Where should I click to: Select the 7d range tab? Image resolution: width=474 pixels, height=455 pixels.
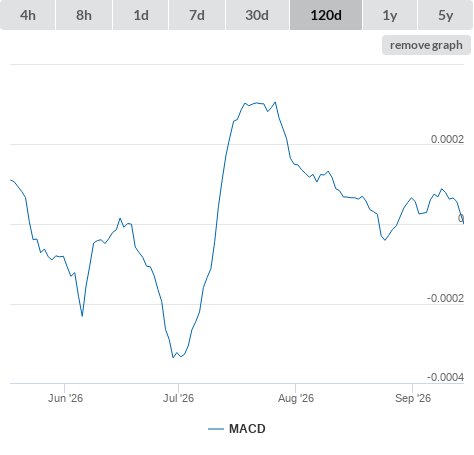pyautogui.click(x=197, y=15)
